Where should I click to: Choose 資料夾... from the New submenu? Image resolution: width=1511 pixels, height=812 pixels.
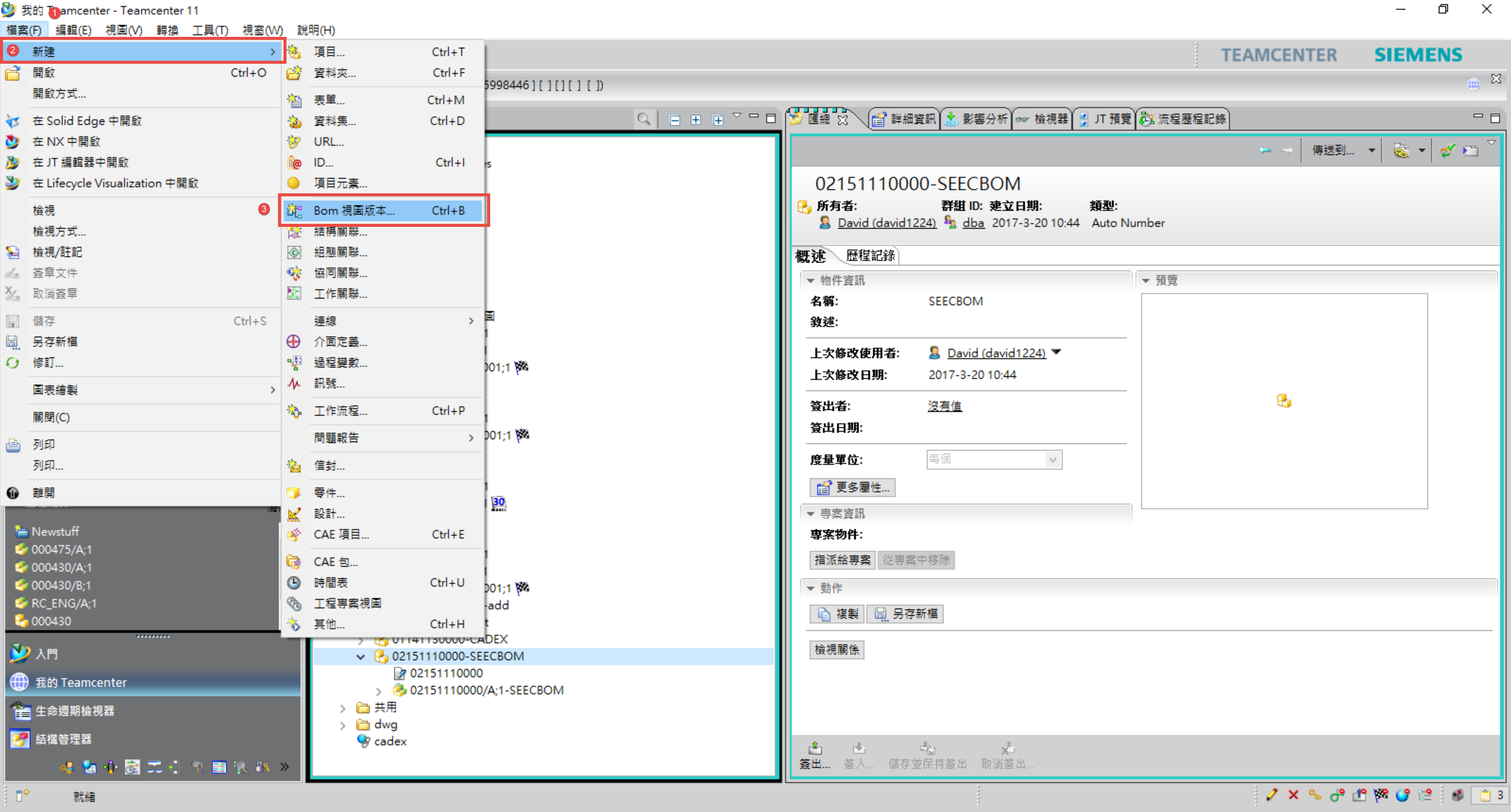coord(383,73)
